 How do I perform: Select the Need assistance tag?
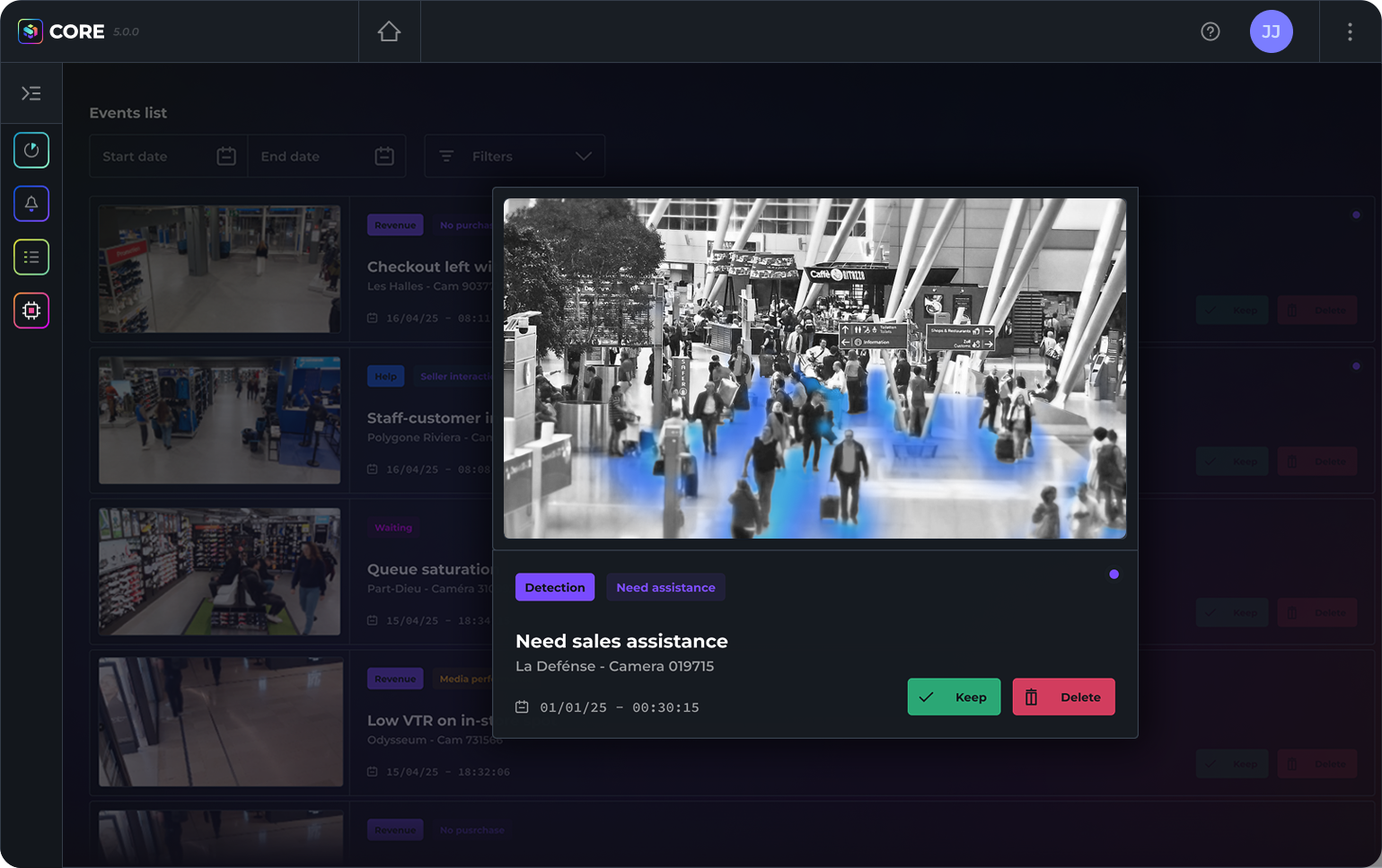pyautogui.click(x=665, y=587)
